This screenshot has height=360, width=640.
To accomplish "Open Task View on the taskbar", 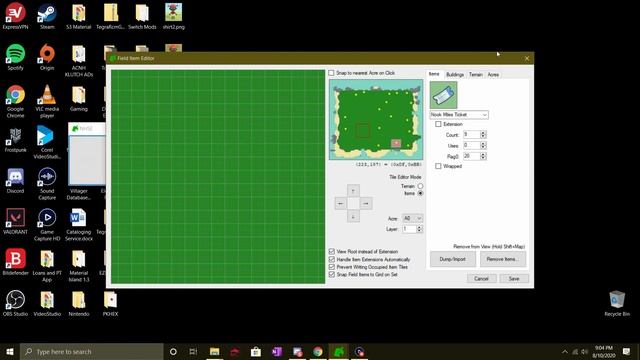I will pos(193,351).
